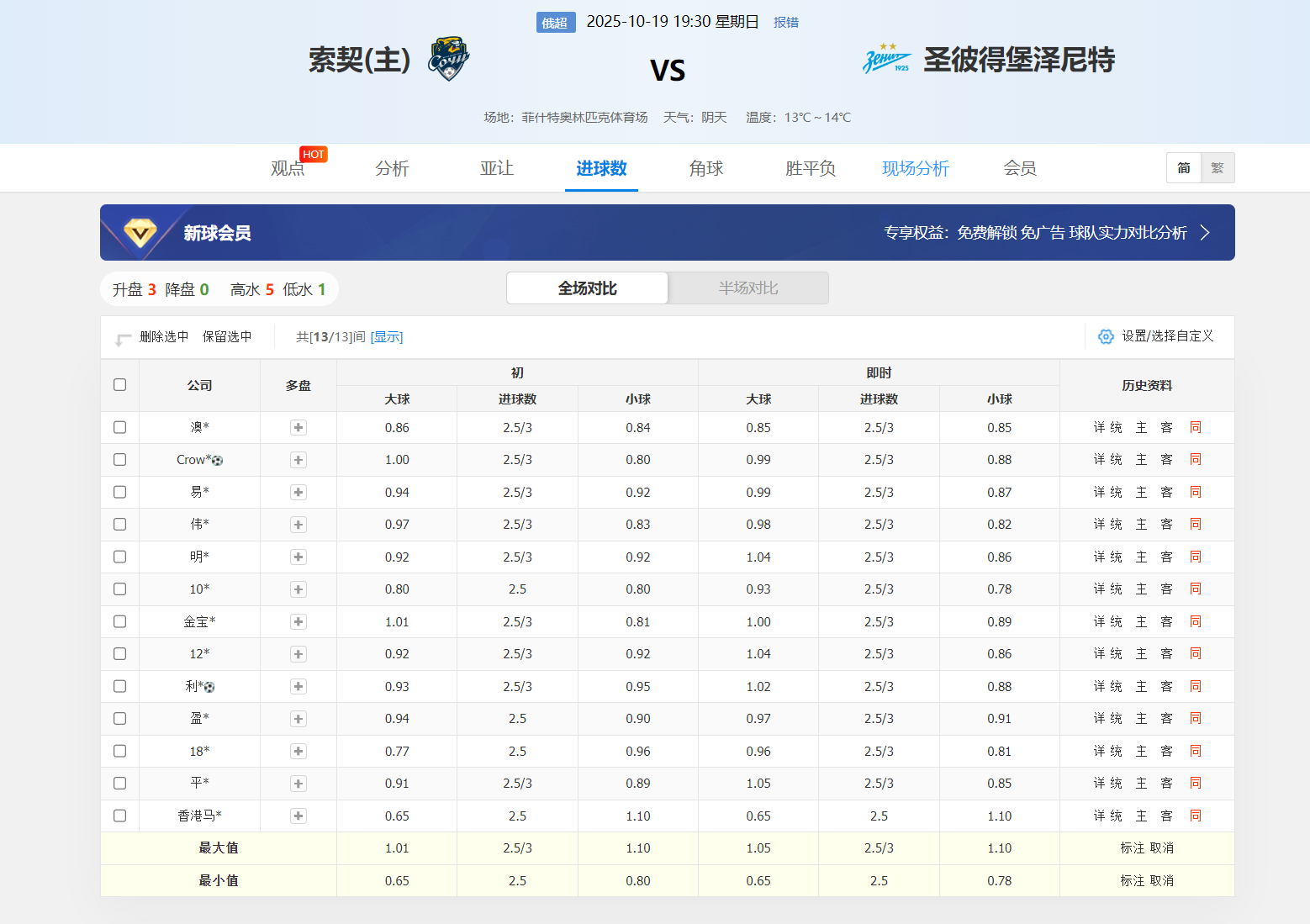The width and height of the screenshot is (1310, 924).
Task: Check the 香港马* row checkbox
Action: [119, 816]
